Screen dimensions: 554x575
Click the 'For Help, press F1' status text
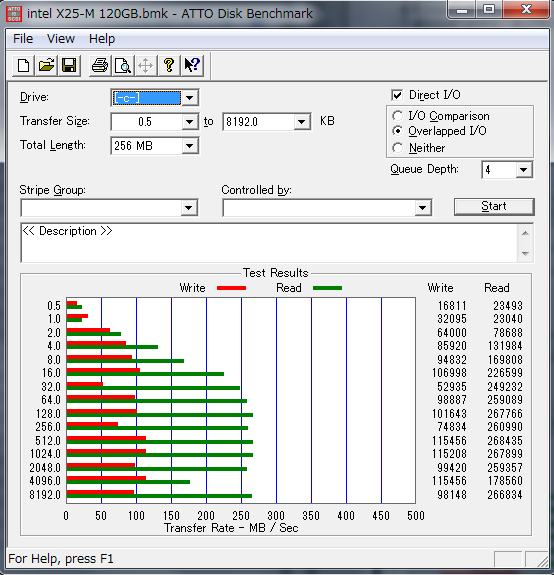(x=61, y=558)
